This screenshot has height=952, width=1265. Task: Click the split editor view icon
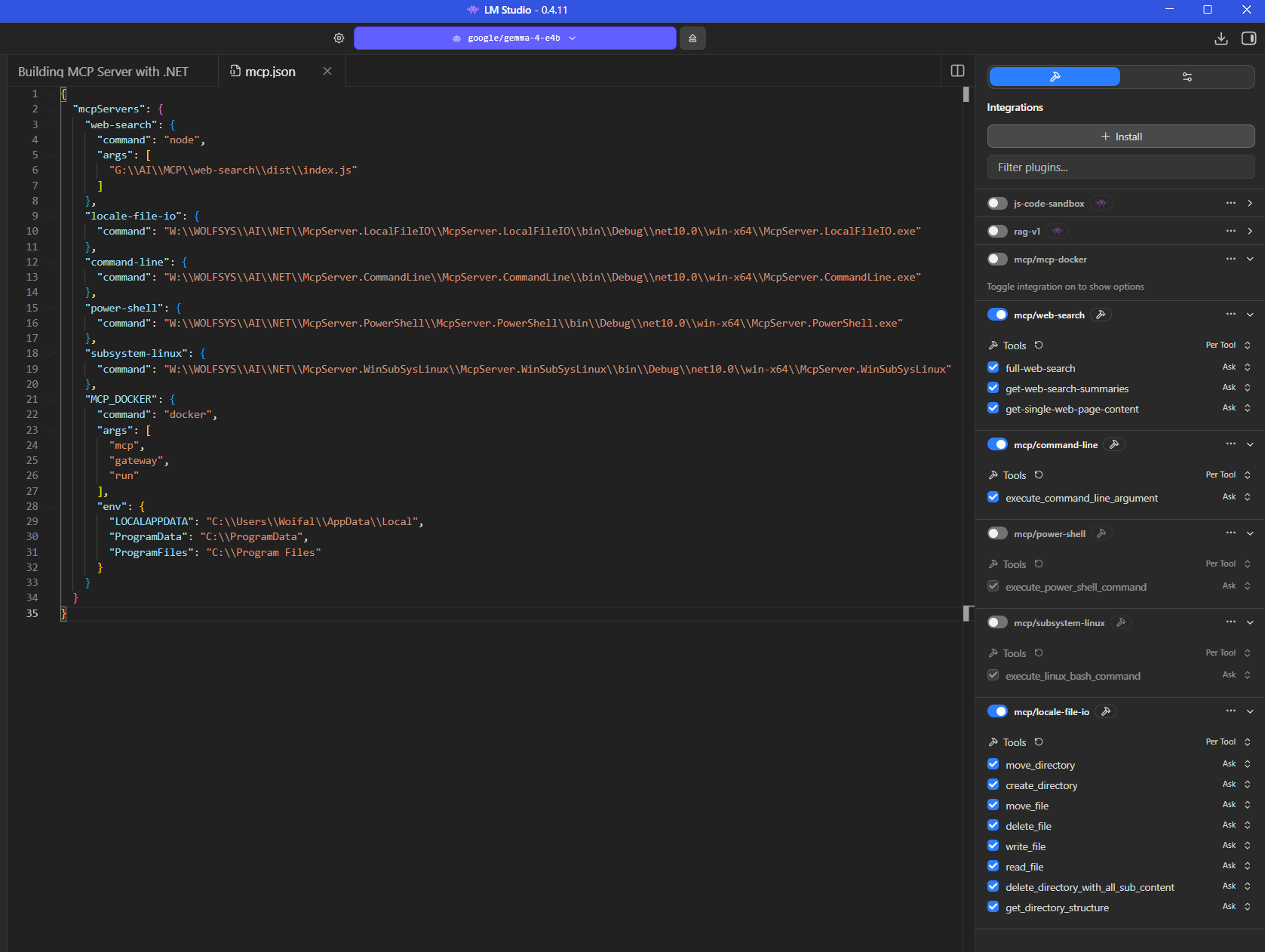[x=957, y=71]
